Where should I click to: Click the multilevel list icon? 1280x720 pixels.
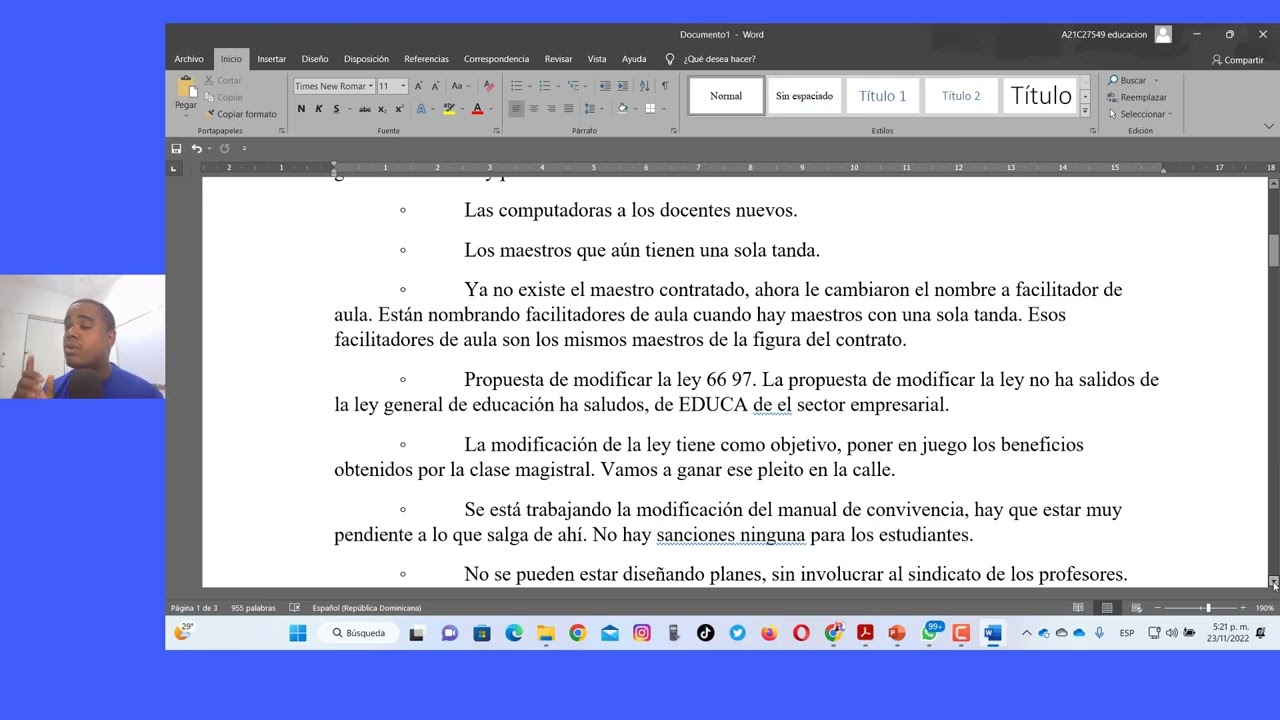[x=574, y=86]
